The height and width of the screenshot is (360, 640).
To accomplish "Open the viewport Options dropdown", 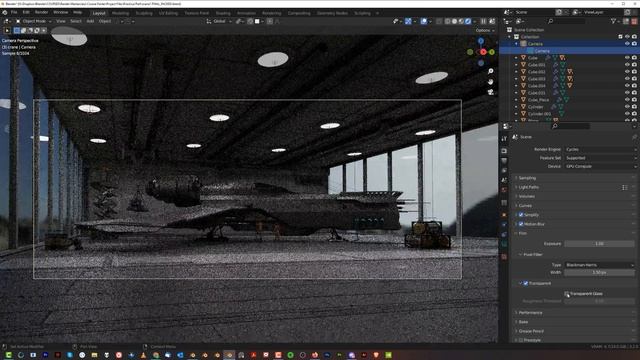I will point(484,30).
